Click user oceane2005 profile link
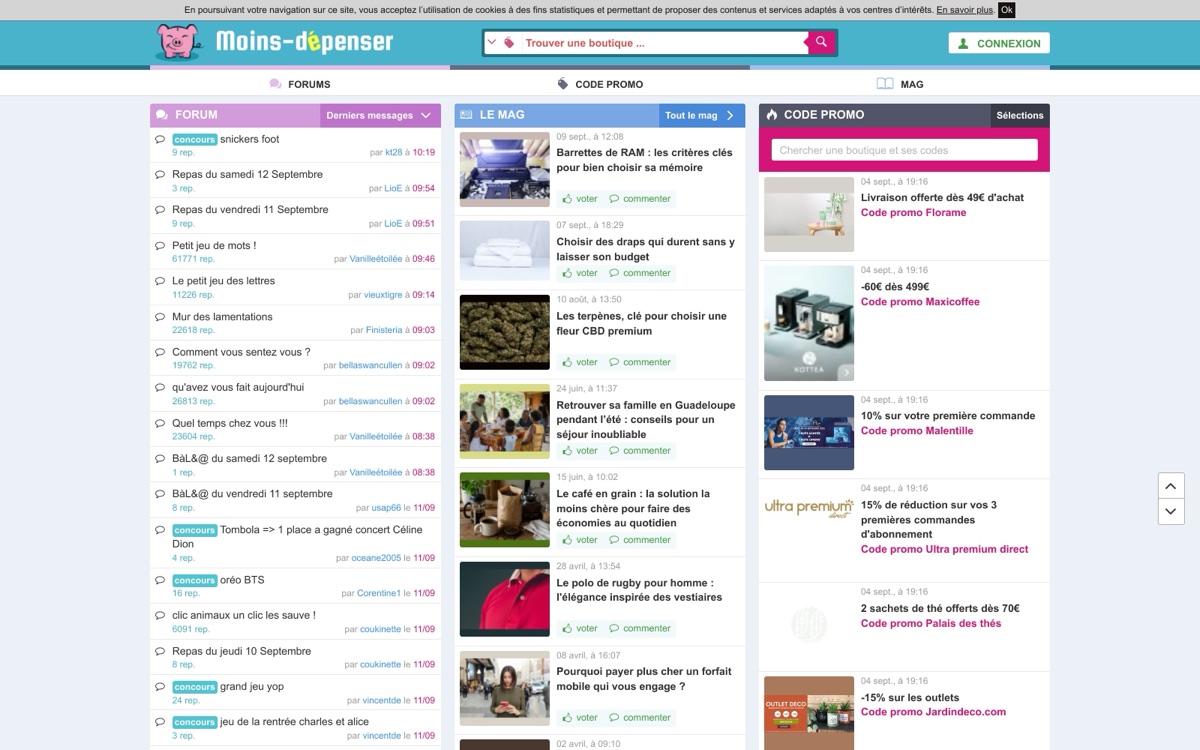The height and width of the screenshot is (750, 1200). [376, 558]
